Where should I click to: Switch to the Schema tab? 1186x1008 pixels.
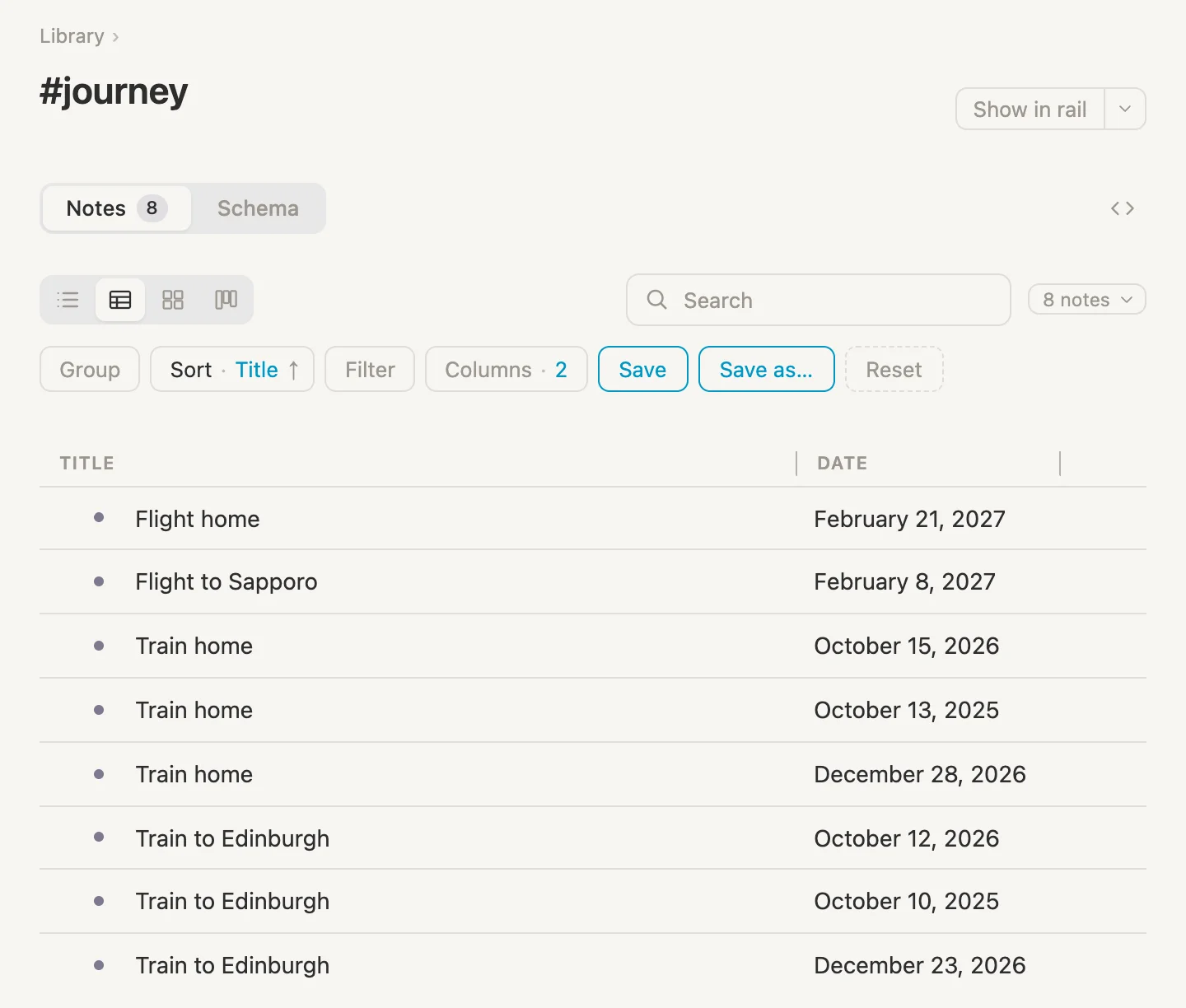[258, 208]
